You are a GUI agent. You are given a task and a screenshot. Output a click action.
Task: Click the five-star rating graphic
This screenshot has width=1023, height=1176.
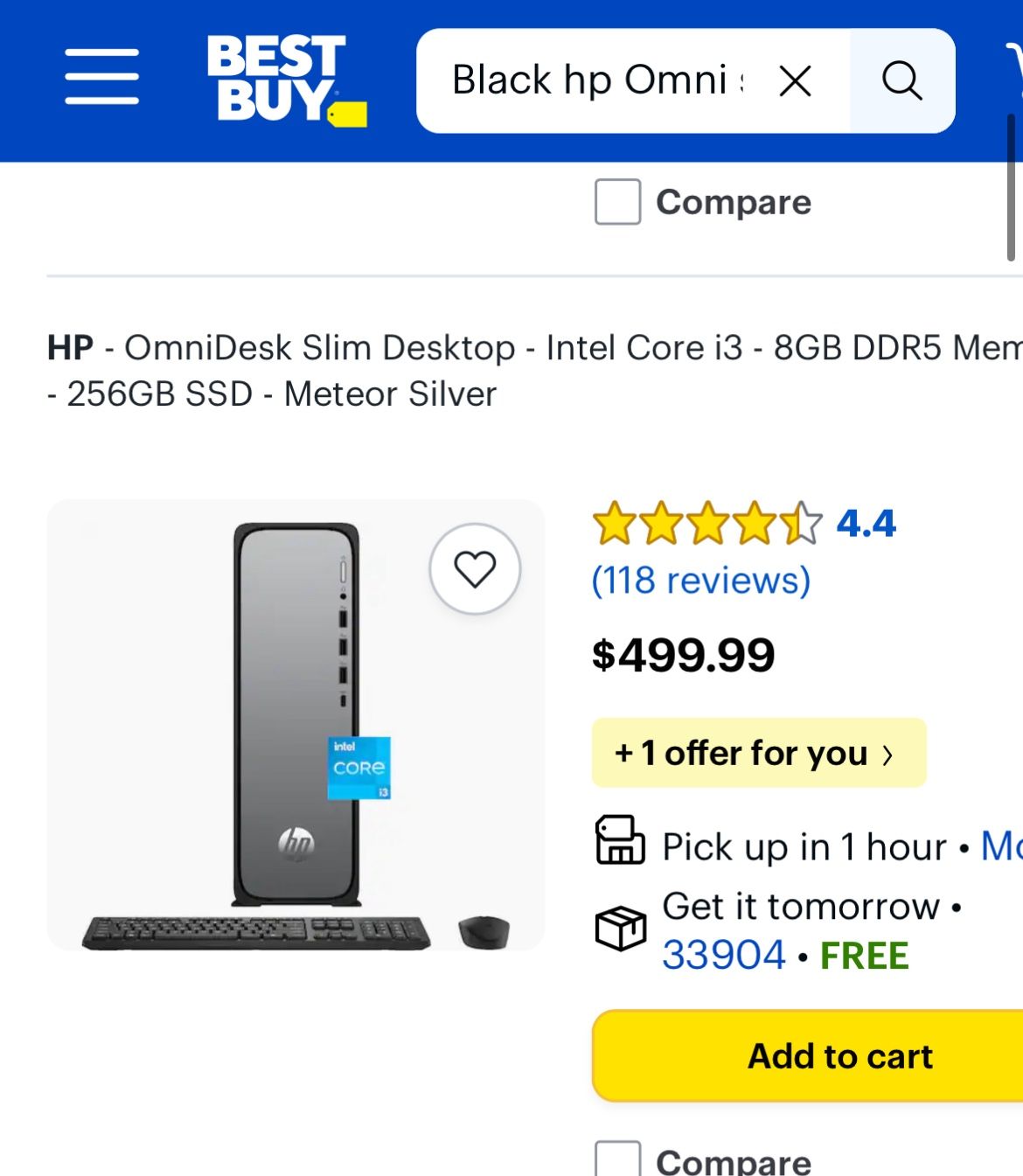pos(706,524)
